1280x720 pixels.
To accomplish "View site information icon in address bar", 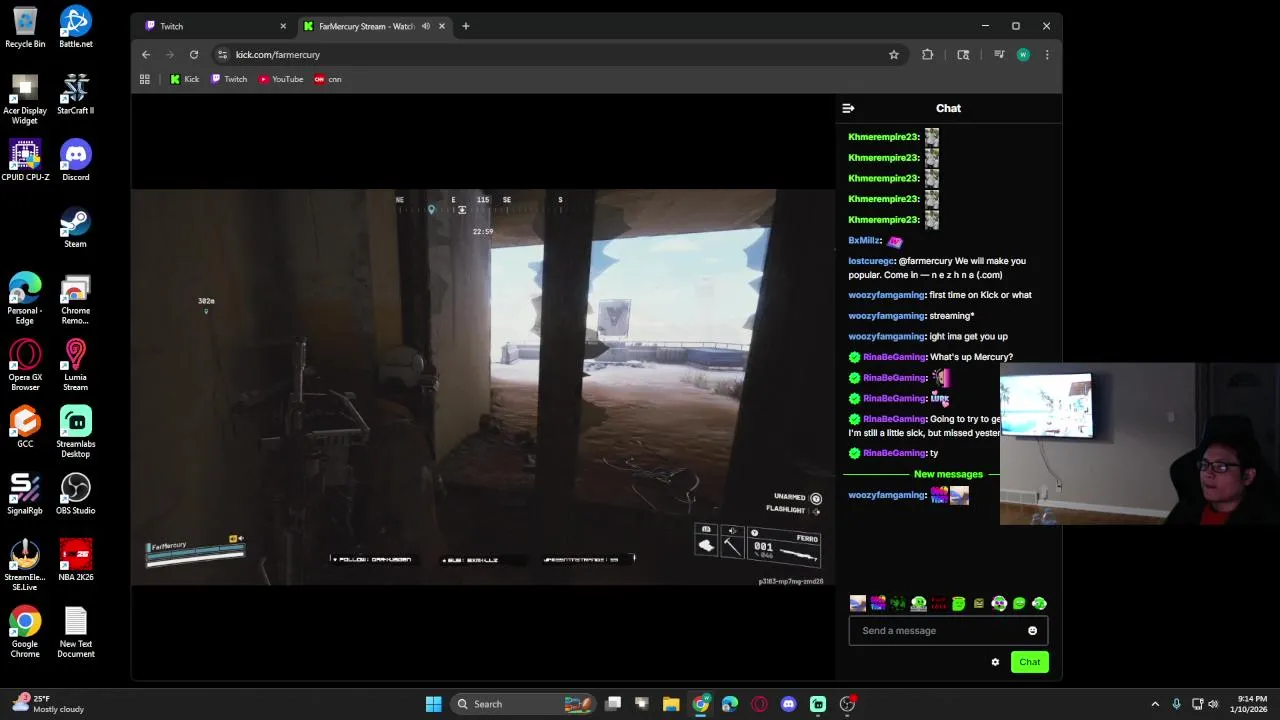I will pos(223,55).
